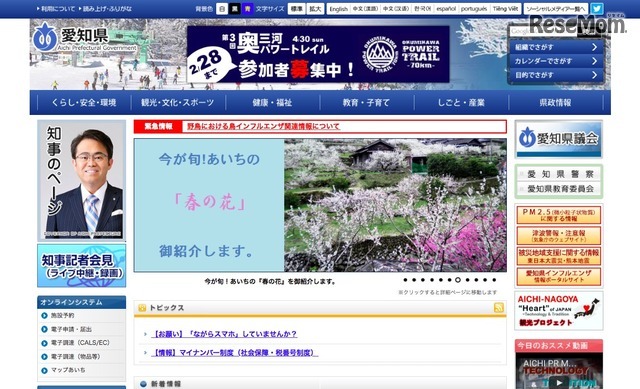
Task: Open くらし・安全・環境 menu
Action: (84, 102)
